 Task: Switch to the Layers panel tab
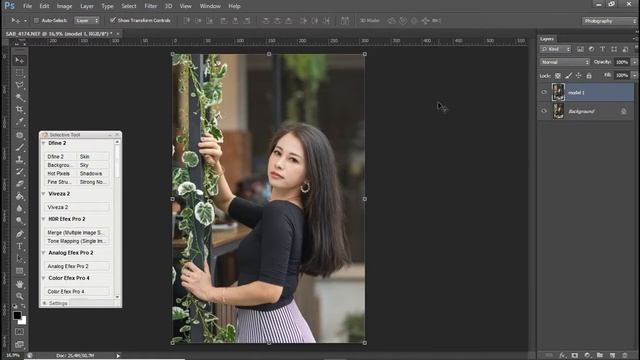click(x=547, y=39)
